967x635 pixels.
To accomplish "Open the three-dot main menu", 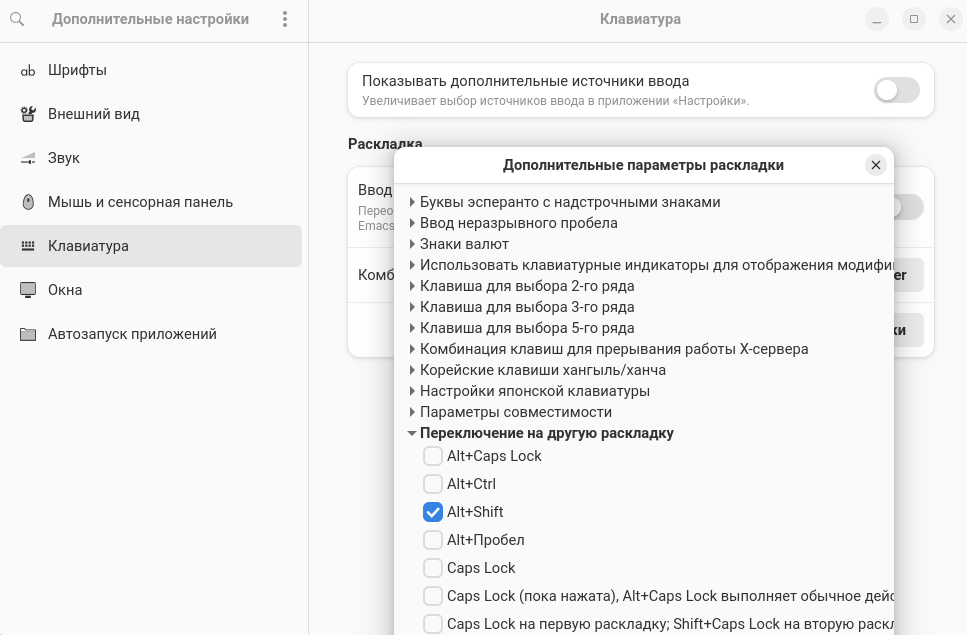I will (285, 19).
